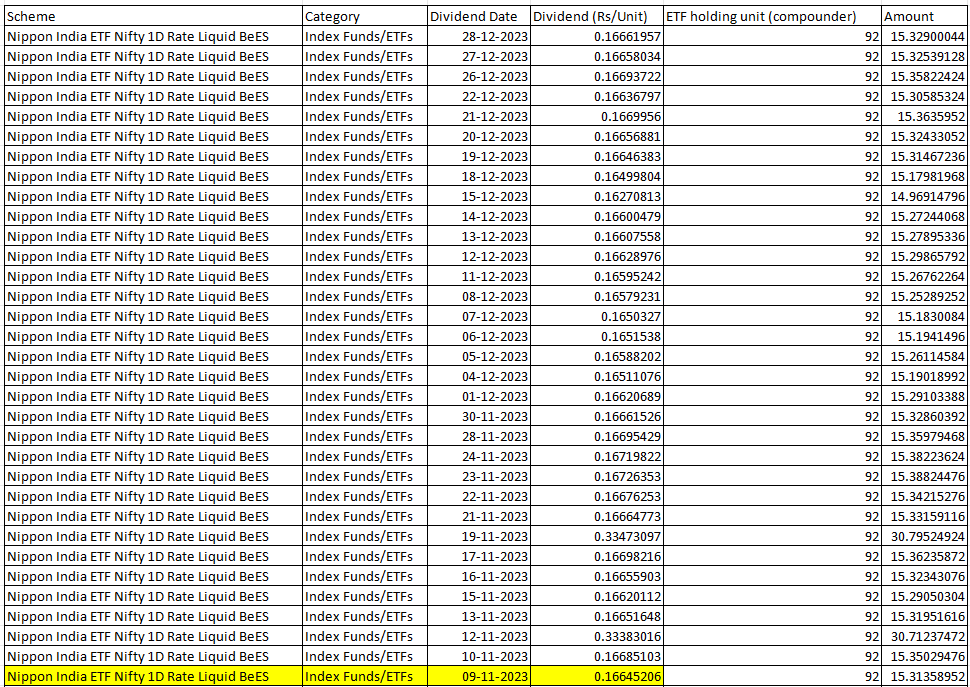Click dividend value 0.33473097
Image resolution: width=970 pixels, height=687 pixels.
point(596,536)
